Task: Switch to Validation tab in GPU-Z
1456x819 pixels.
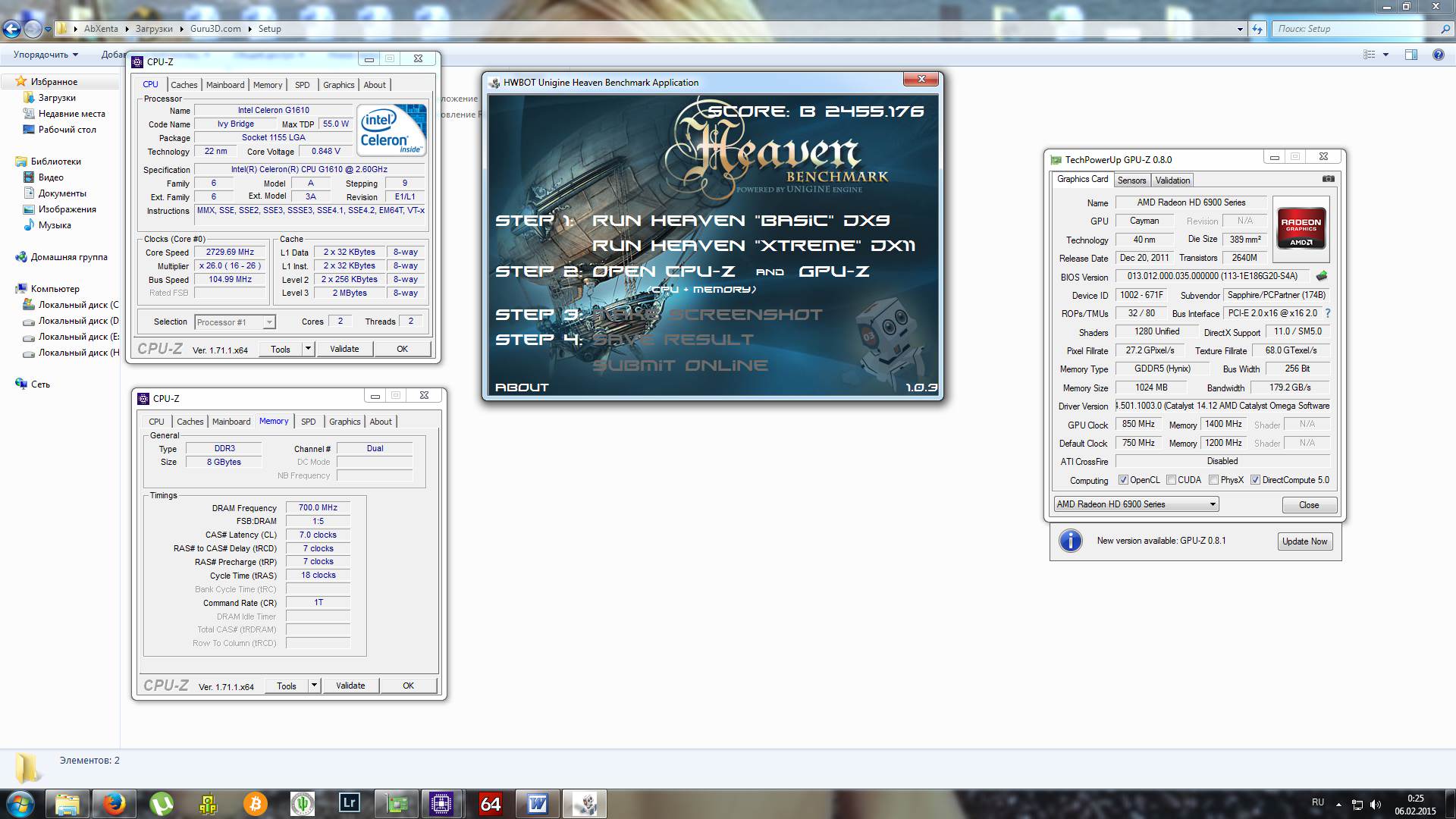Action: 1172,180
